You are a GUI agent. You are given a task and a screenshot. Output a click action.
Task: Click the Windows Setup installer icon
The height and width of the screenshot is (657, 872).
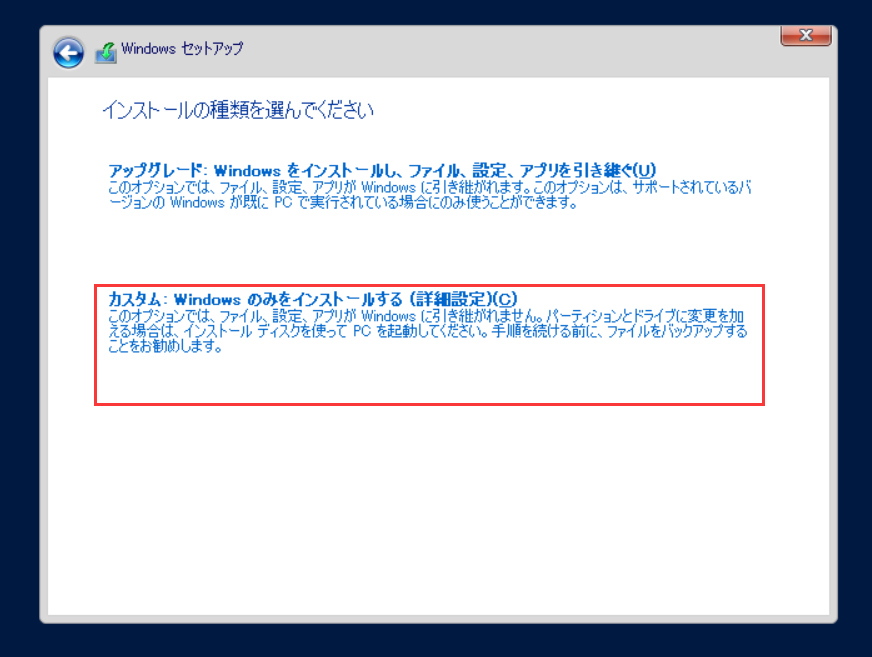pyautogui.click(x=106, y=53)
